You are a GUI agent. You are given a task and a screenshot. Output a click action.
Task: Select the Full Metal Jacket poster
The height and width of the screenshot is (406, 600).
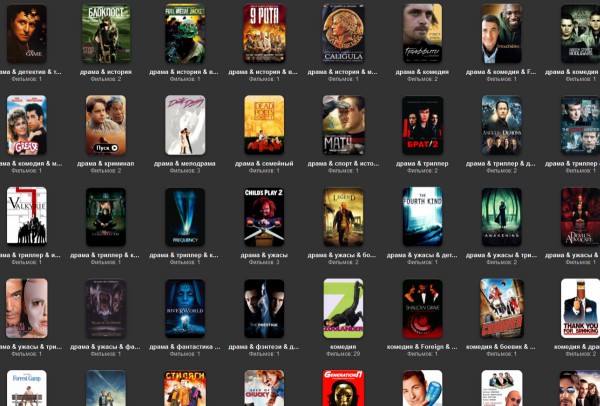pos(185,33)
